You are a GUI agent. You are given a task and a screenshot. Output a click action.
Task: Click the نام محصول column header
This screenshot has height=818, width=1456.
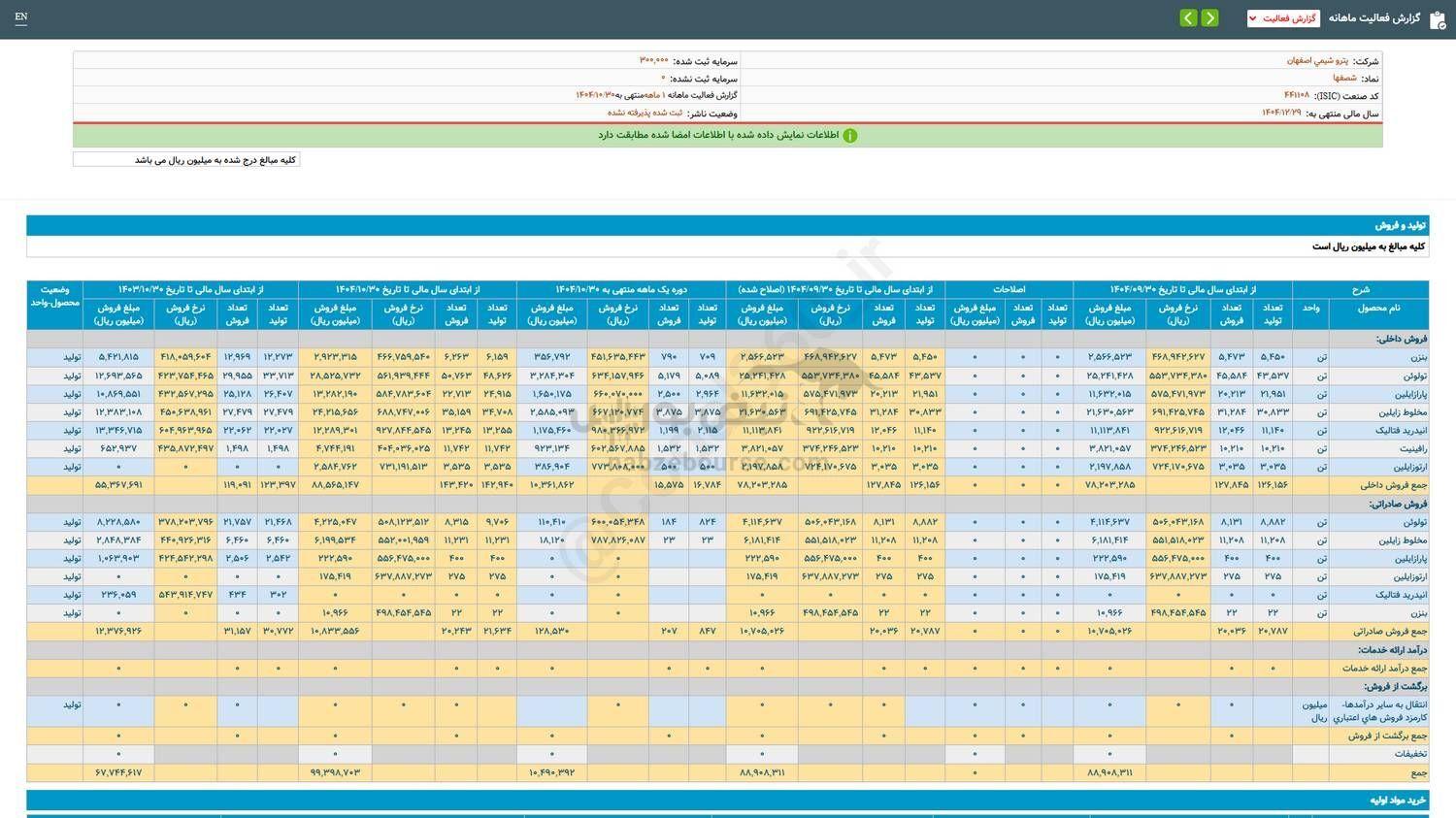pyautogui.click(x=1378, y=308)
